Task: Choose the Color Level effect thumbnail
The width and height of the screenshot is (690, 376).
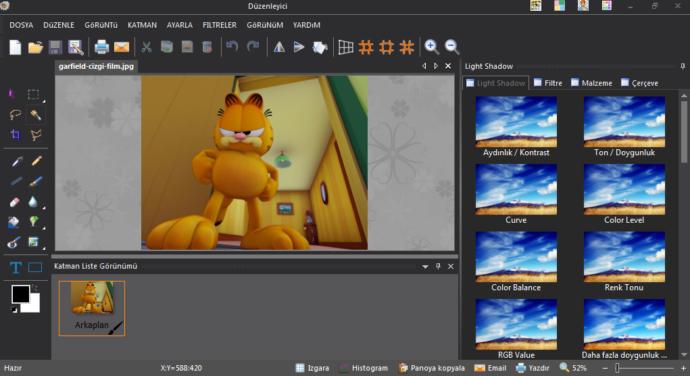Action: (624, 189)
